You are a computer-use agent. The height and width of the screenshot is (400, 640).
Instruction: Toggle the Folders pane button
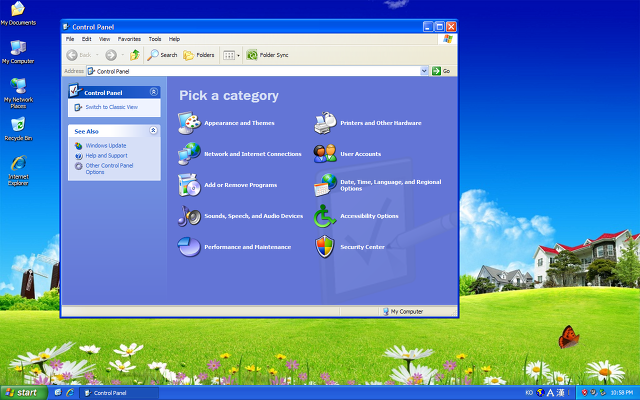[x=199, y=55]
